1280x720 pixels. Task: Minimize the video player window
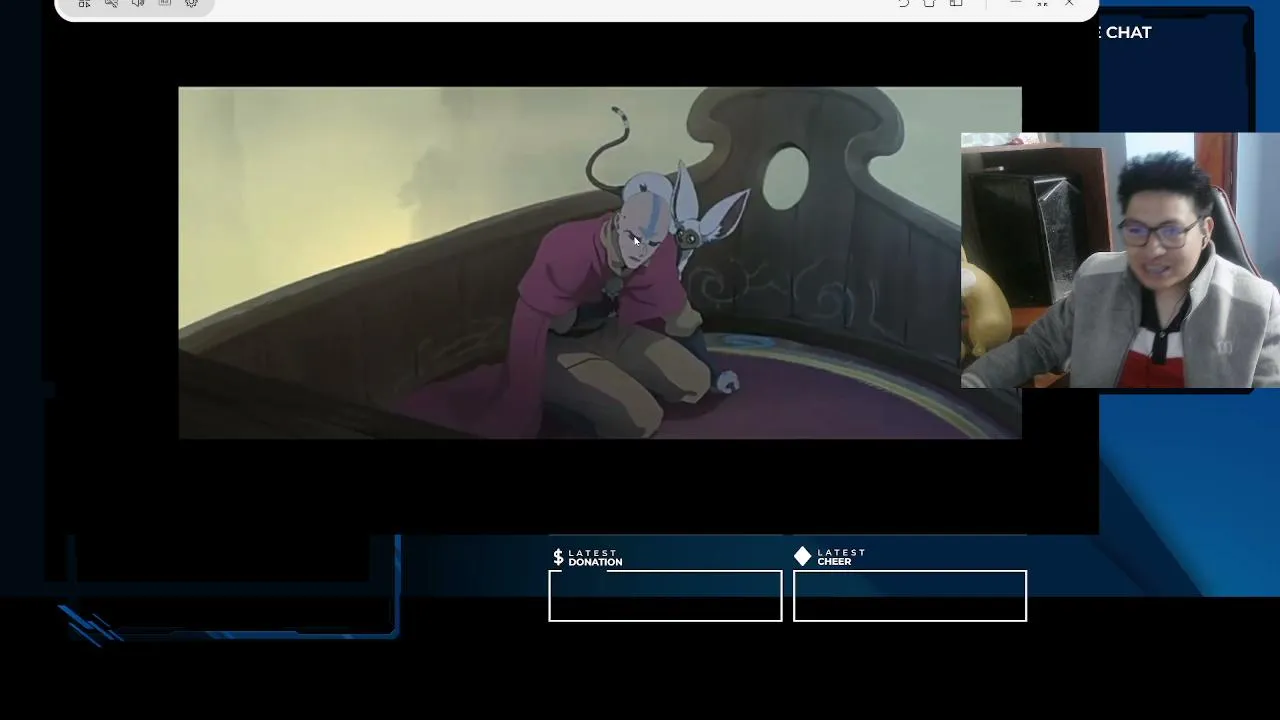(x=1015, y=3)
